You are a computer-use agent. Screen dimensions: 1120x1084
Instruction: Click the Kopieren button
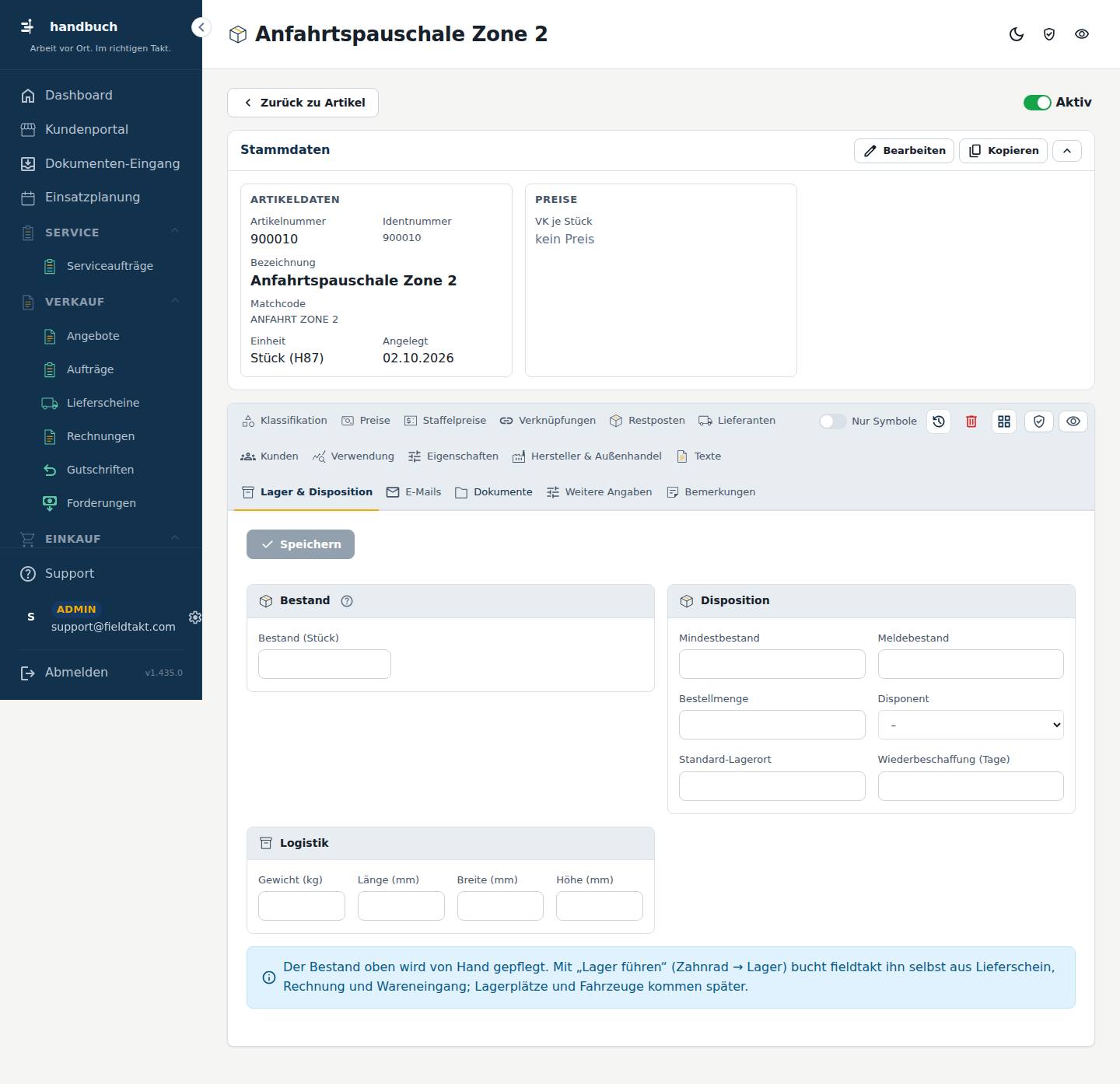pos(1003,151)
